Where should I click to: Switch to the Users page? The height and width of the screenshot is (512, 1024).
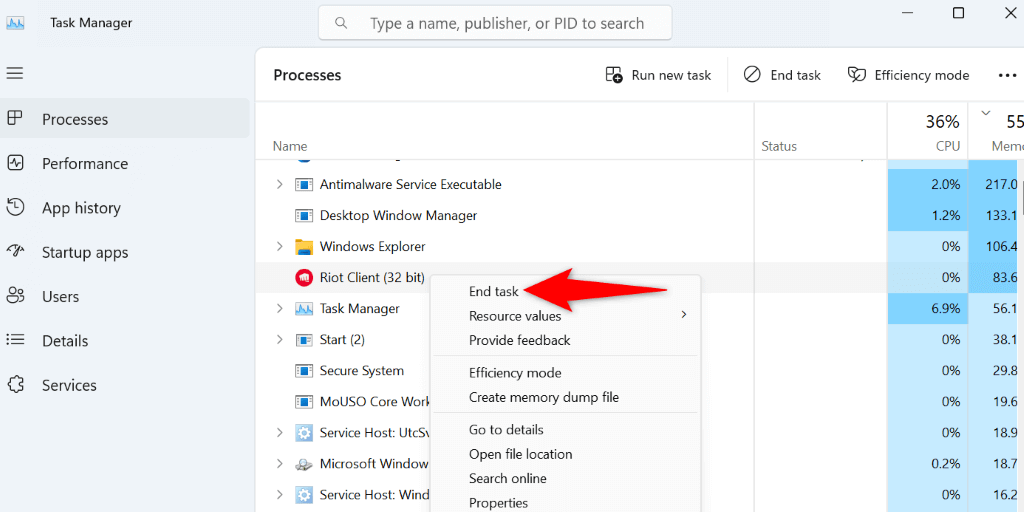(x=60, y=297)
